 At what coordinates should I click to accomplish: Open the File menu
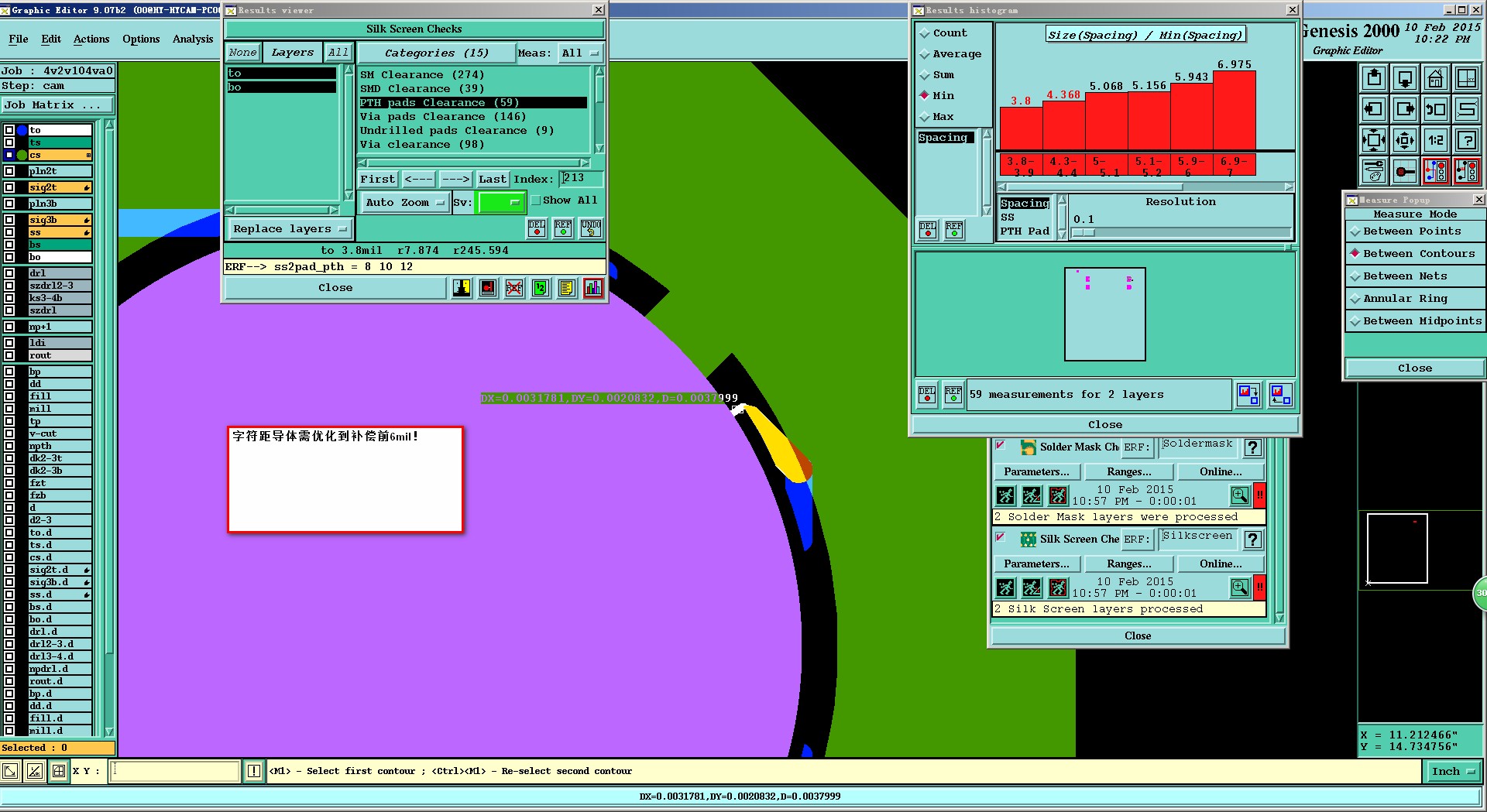click(19, 39)
